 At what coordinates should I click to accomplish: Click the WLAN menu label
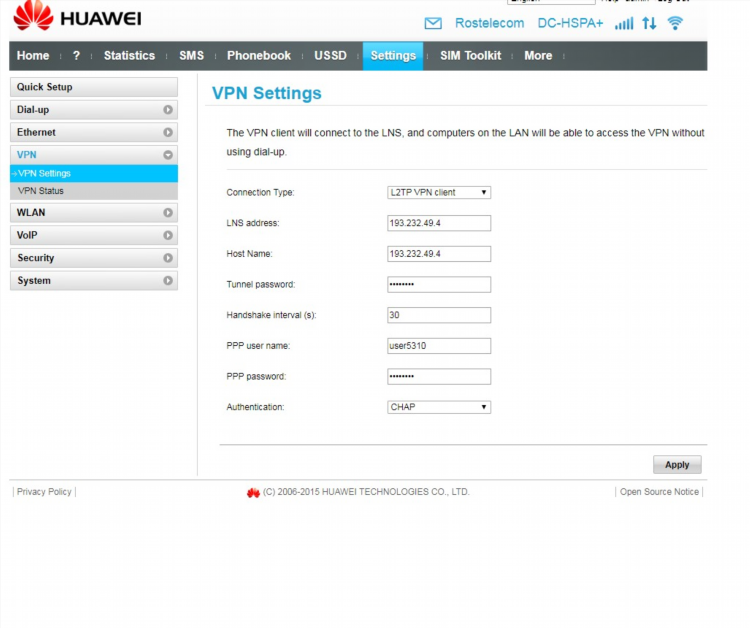click(x=31, y=212)
